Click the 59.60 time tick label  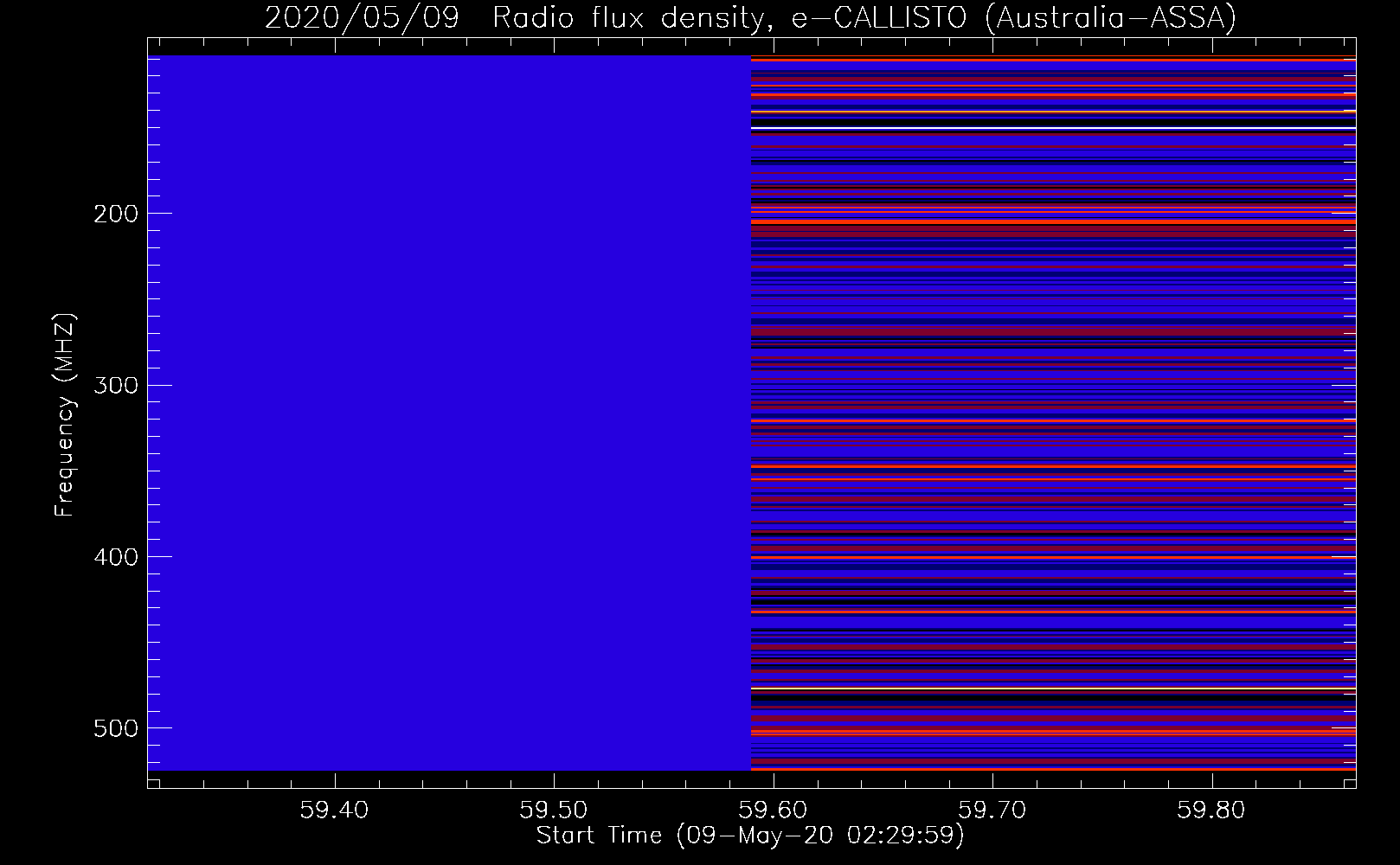tap(774, 811)
